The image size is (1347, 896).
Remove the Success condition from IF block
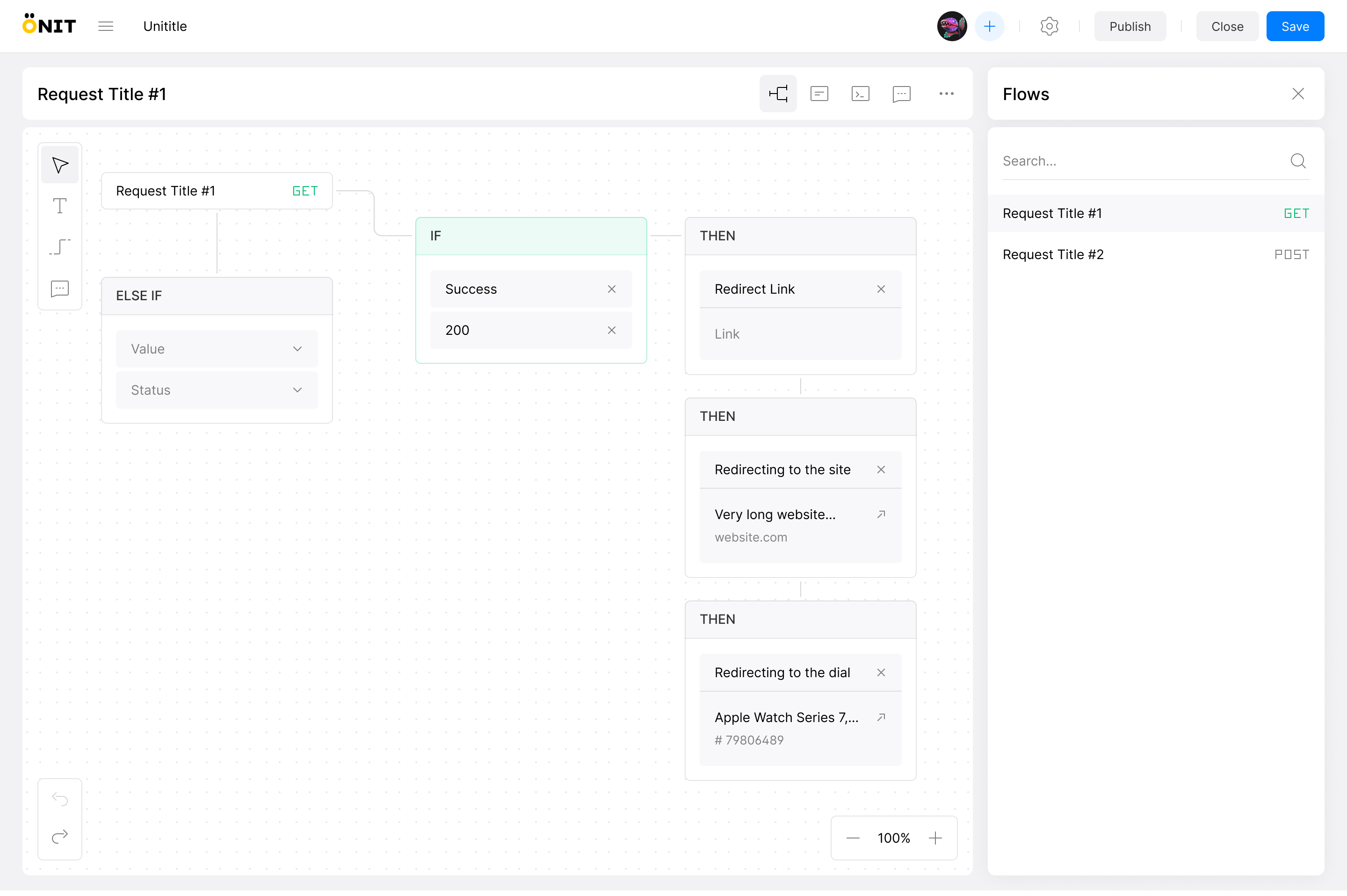611,289
